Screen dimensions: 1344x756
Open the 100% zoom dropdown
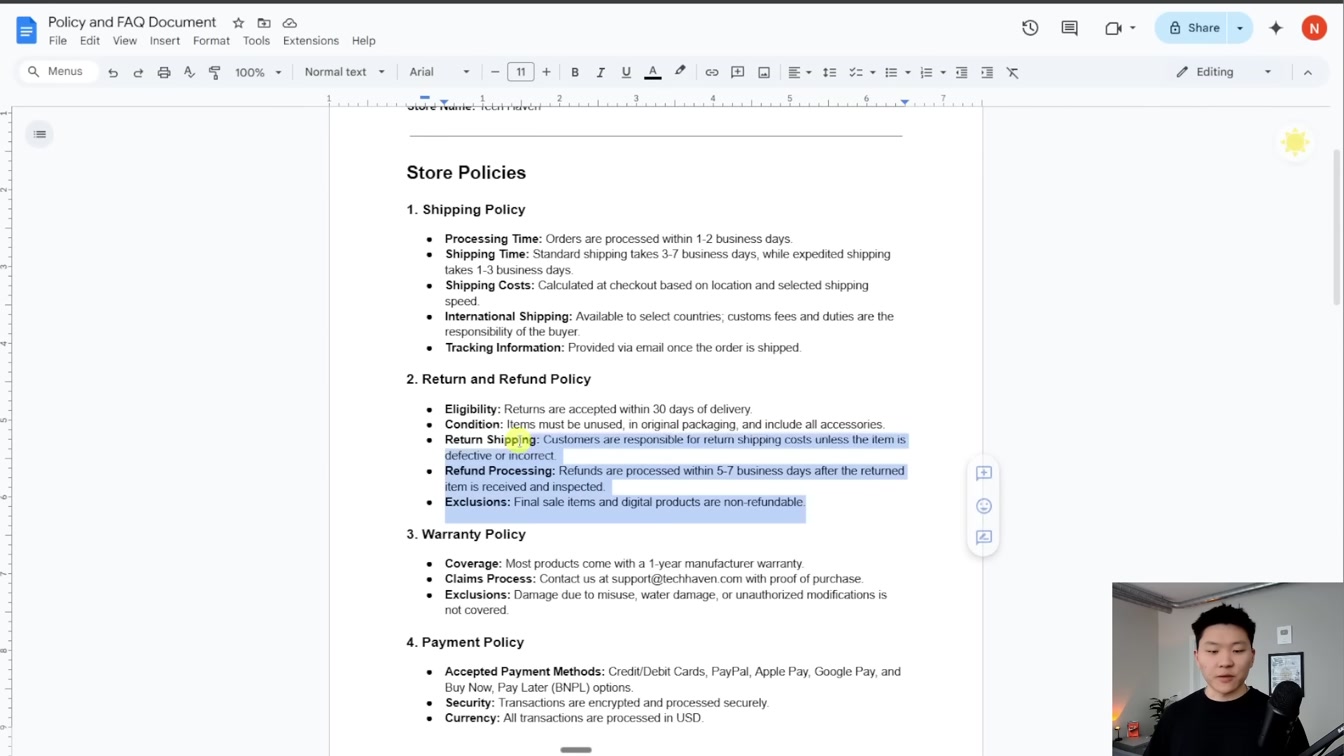coord(258,72)
